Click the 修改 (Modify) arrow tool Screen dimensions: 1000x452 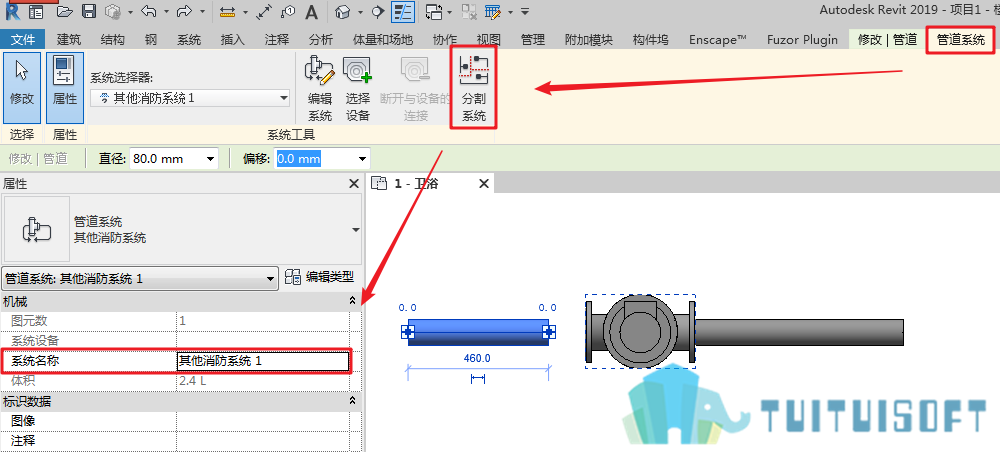point(22,87)
